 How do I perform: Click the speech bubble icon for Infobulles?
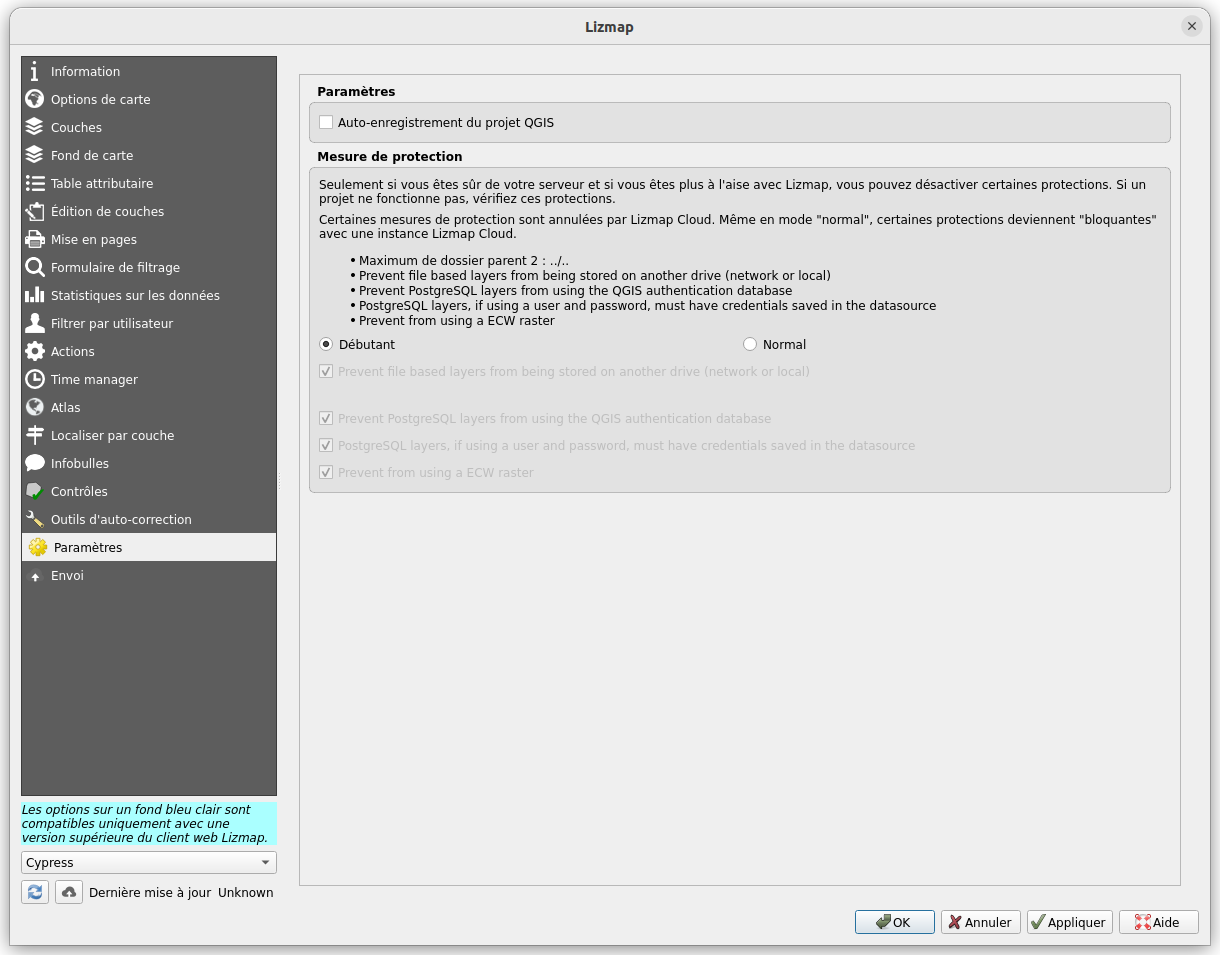35,463
